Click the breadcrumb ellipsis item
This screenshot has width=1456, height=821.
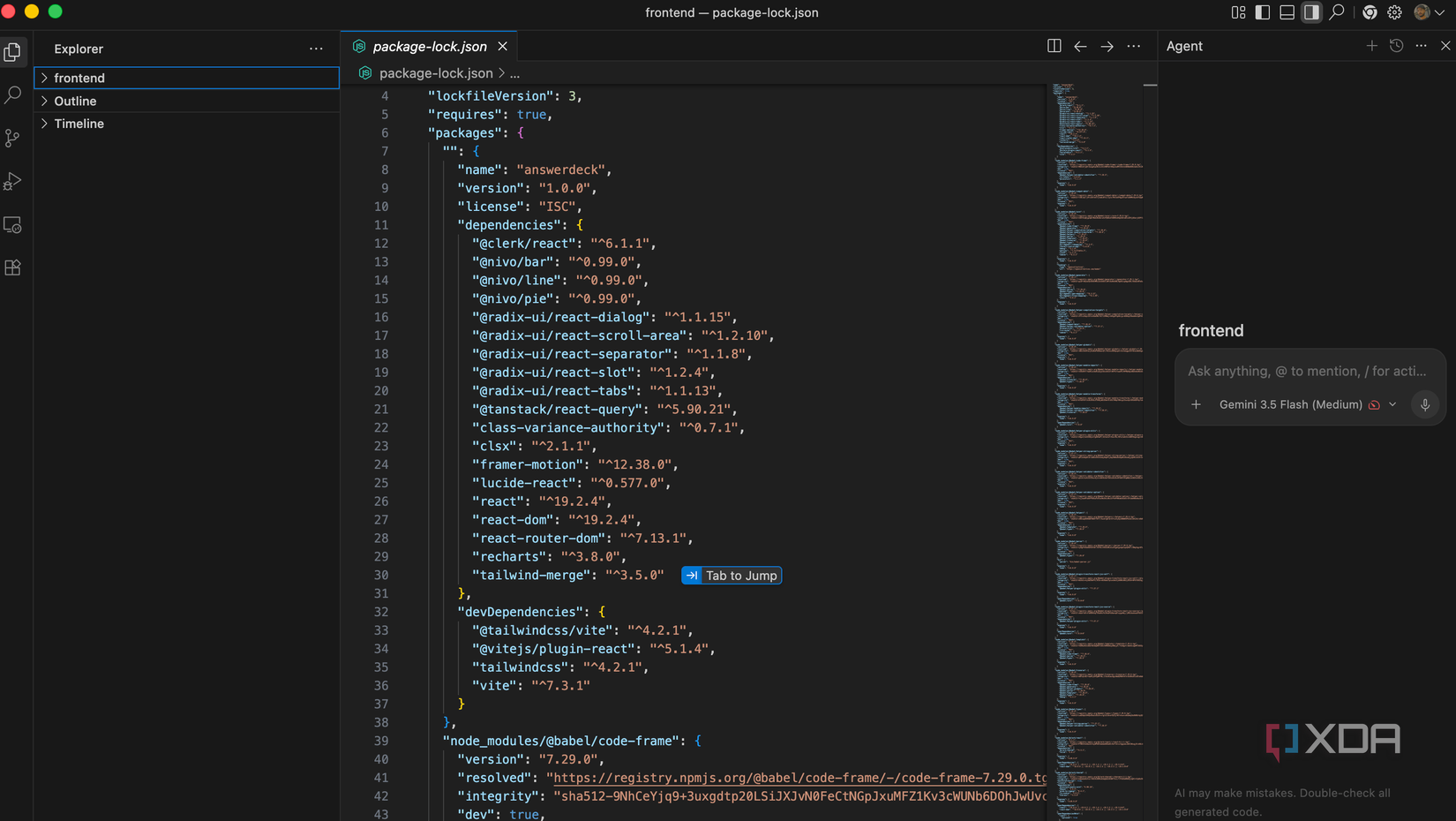514,73
